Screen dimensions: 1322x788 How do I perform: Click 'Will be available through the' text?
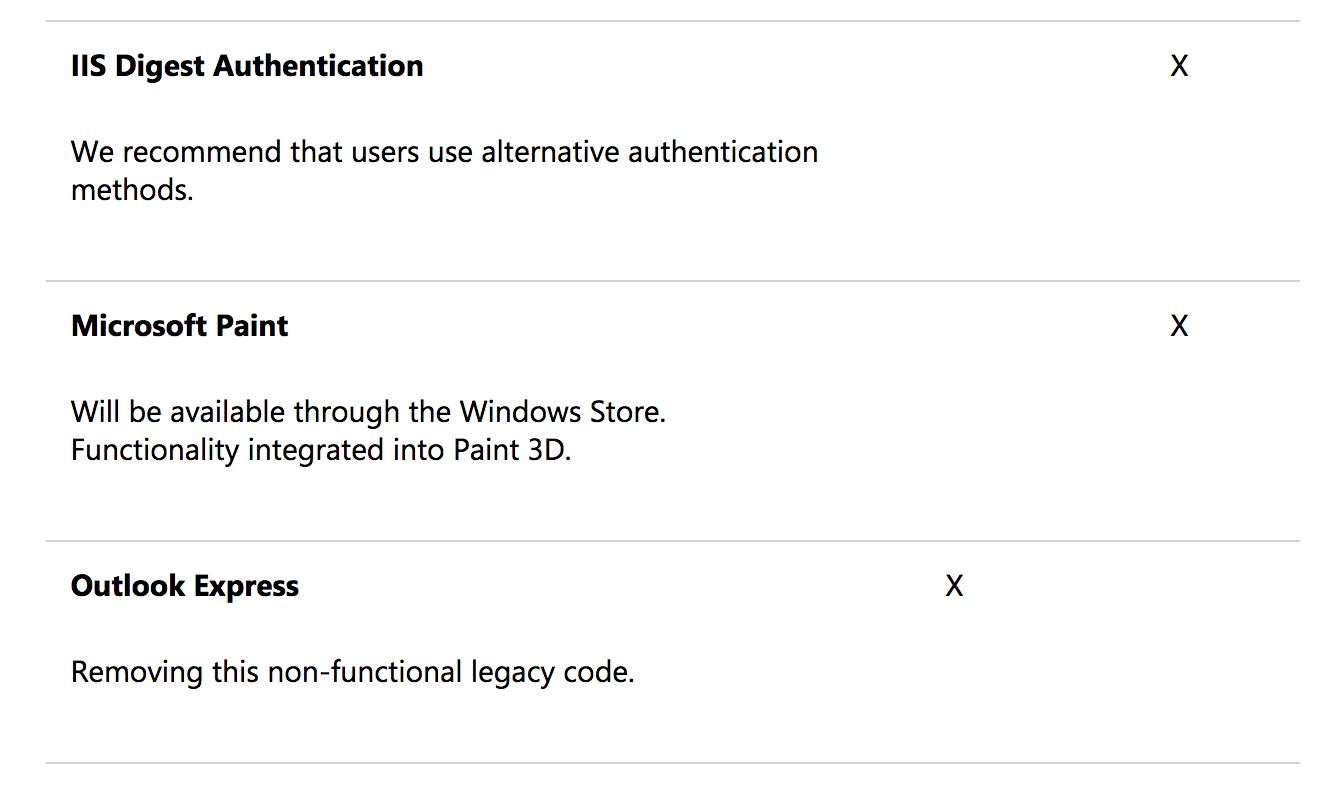point(262,412)
